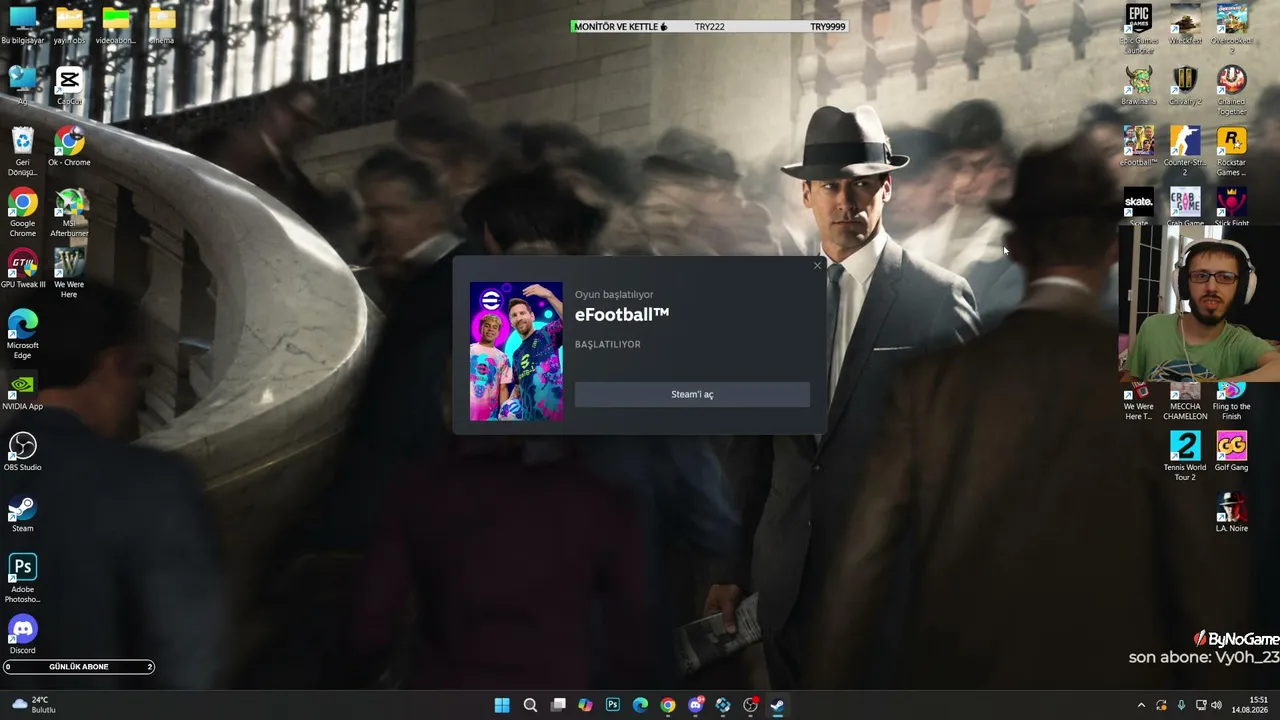Select the Geri Dönüşüm recycle bin icon
Viewport: 1280px width, 720px height.
pos(22,151)
